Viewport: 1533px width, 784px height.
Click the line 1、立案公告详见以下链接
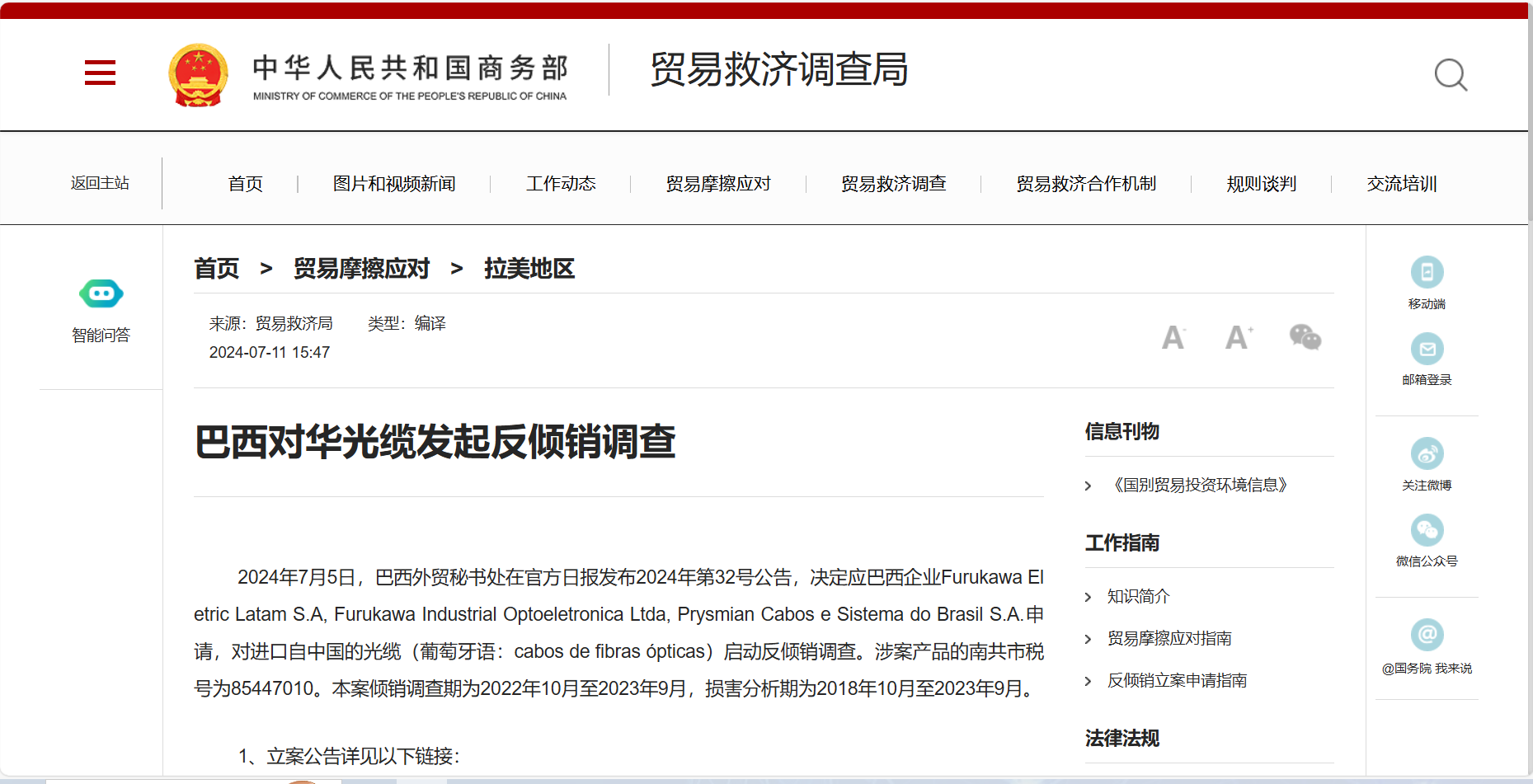[349, 756]
